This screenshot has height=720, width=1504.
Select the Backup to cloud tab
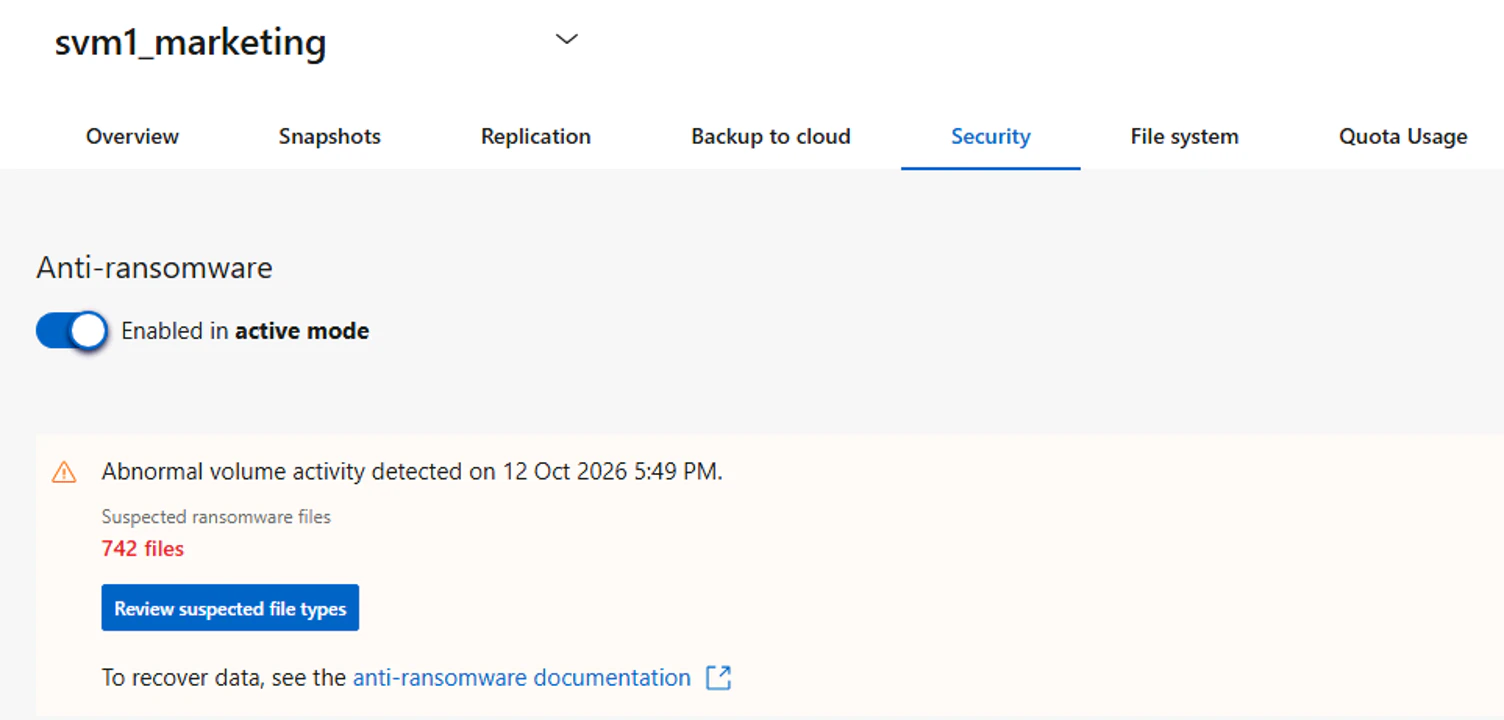771,137
